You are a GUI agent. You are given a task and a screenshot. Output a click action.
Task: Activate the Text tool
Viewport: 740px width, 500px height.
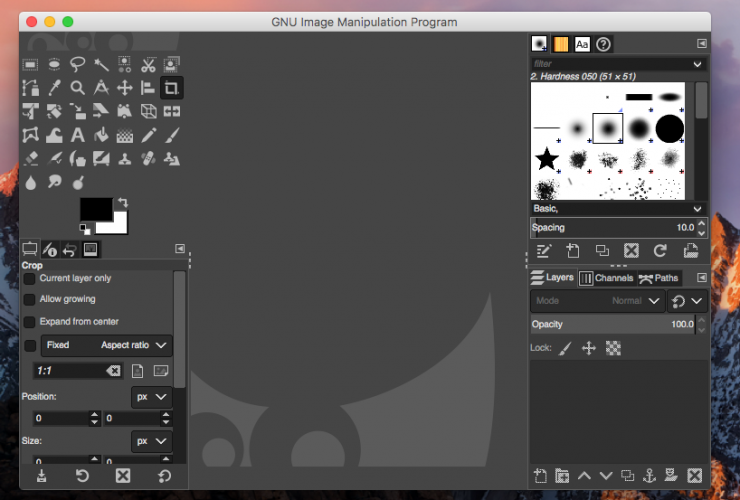click(77, 135)
